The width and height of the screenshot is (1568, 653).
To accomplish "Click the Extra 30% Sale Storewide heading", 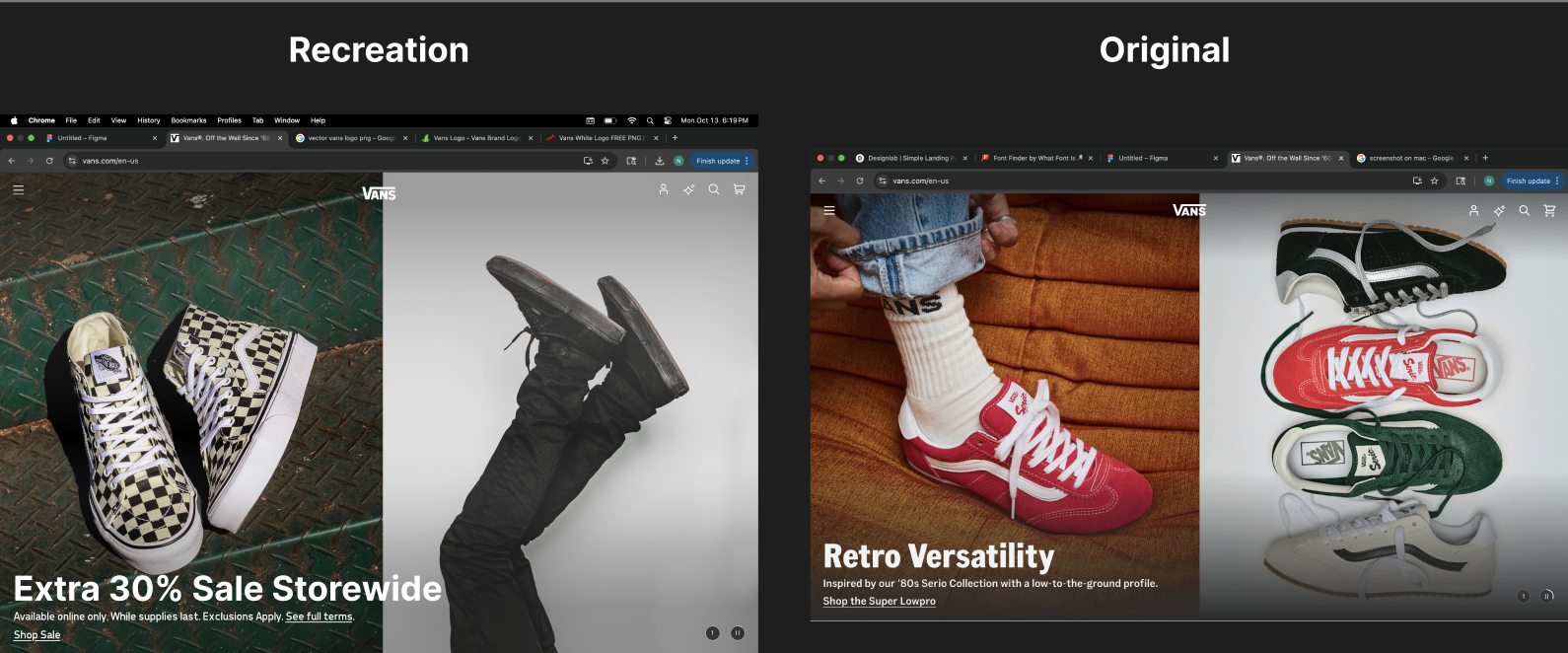I will [x=228, y=589].
